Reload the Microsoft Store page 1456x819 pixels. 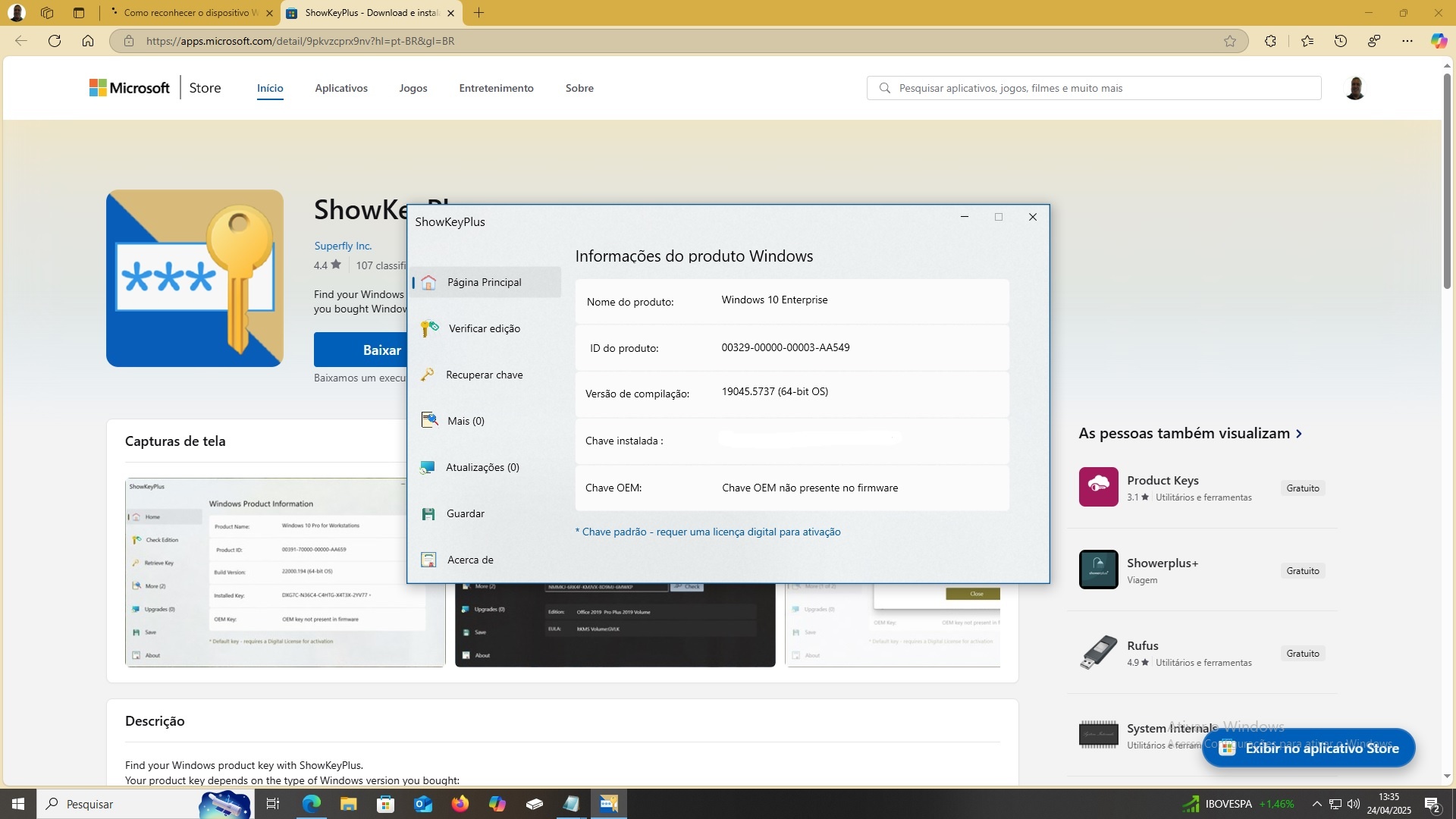(x=55, y=41)
